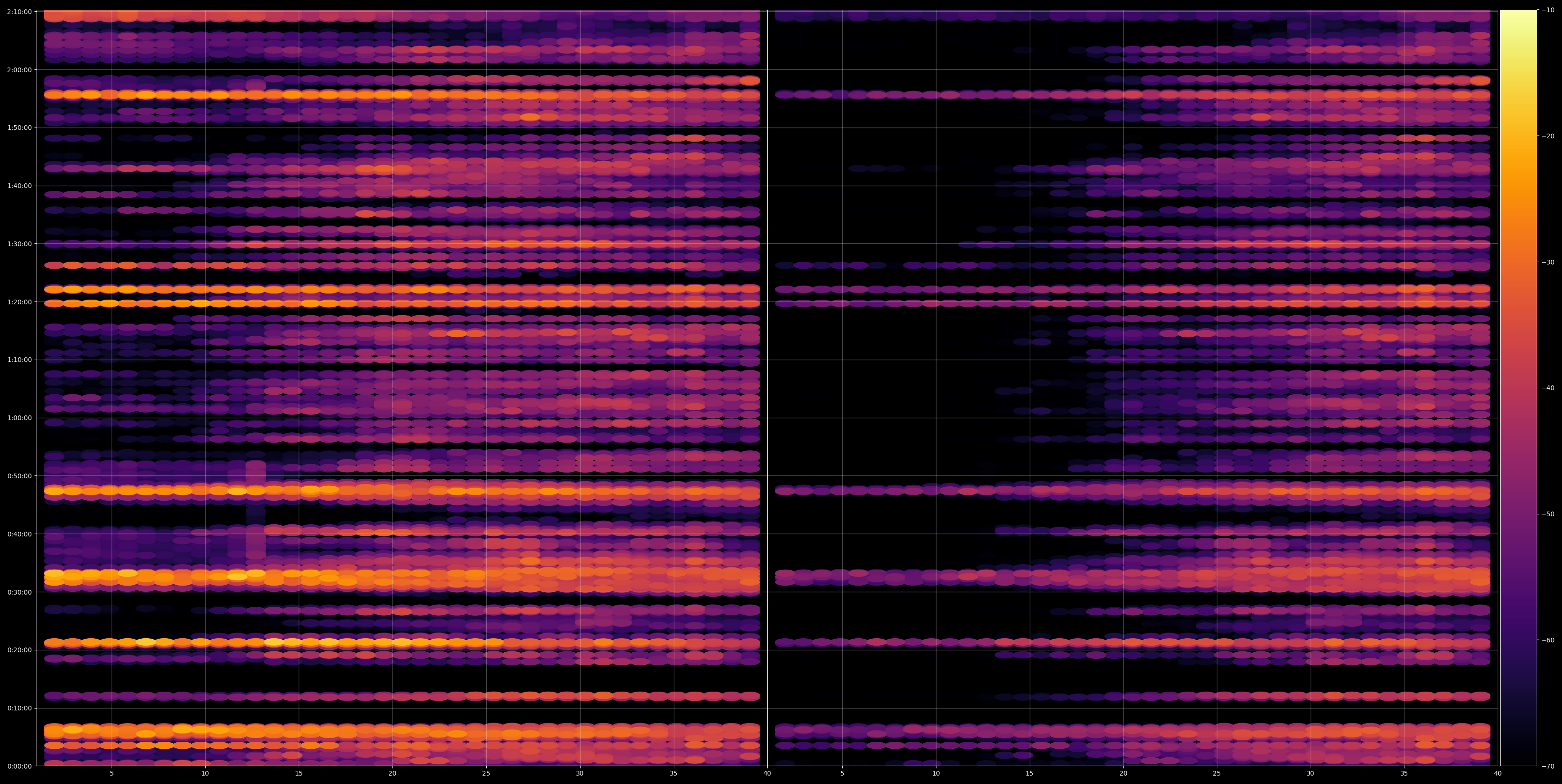The height and width of the screenshot is (784, 1562).
Task: Click the 1:00:00 y-axis tick label
Action: (x=20, y=418)
